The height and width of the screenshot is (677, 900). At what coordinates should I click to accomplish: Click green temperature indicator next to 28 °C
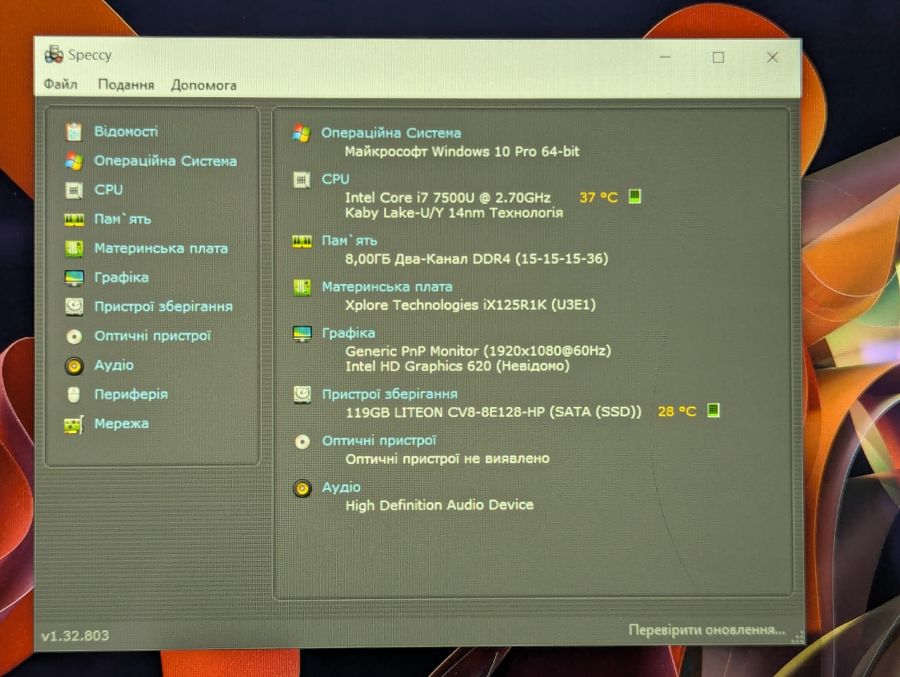713,410
